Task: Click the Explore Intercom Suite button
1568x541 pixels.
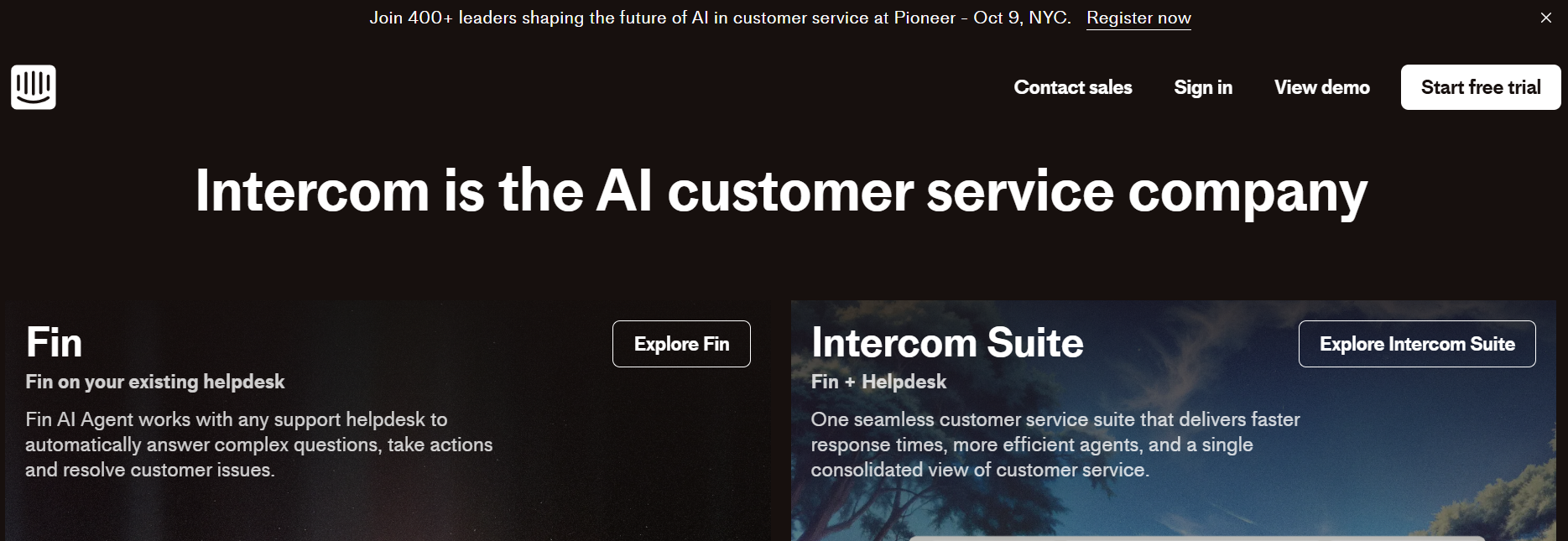Action: (1417, 344)
